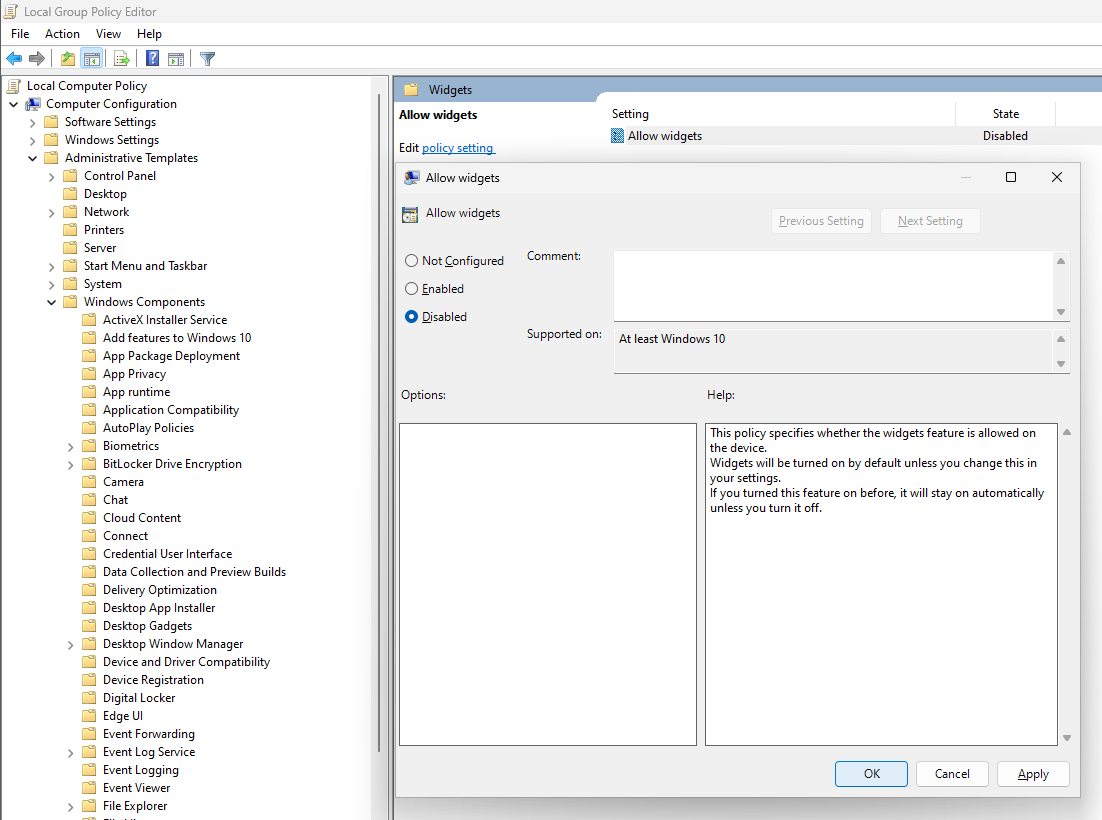Click the Allow widgets policy icon in list

[617, 136]
